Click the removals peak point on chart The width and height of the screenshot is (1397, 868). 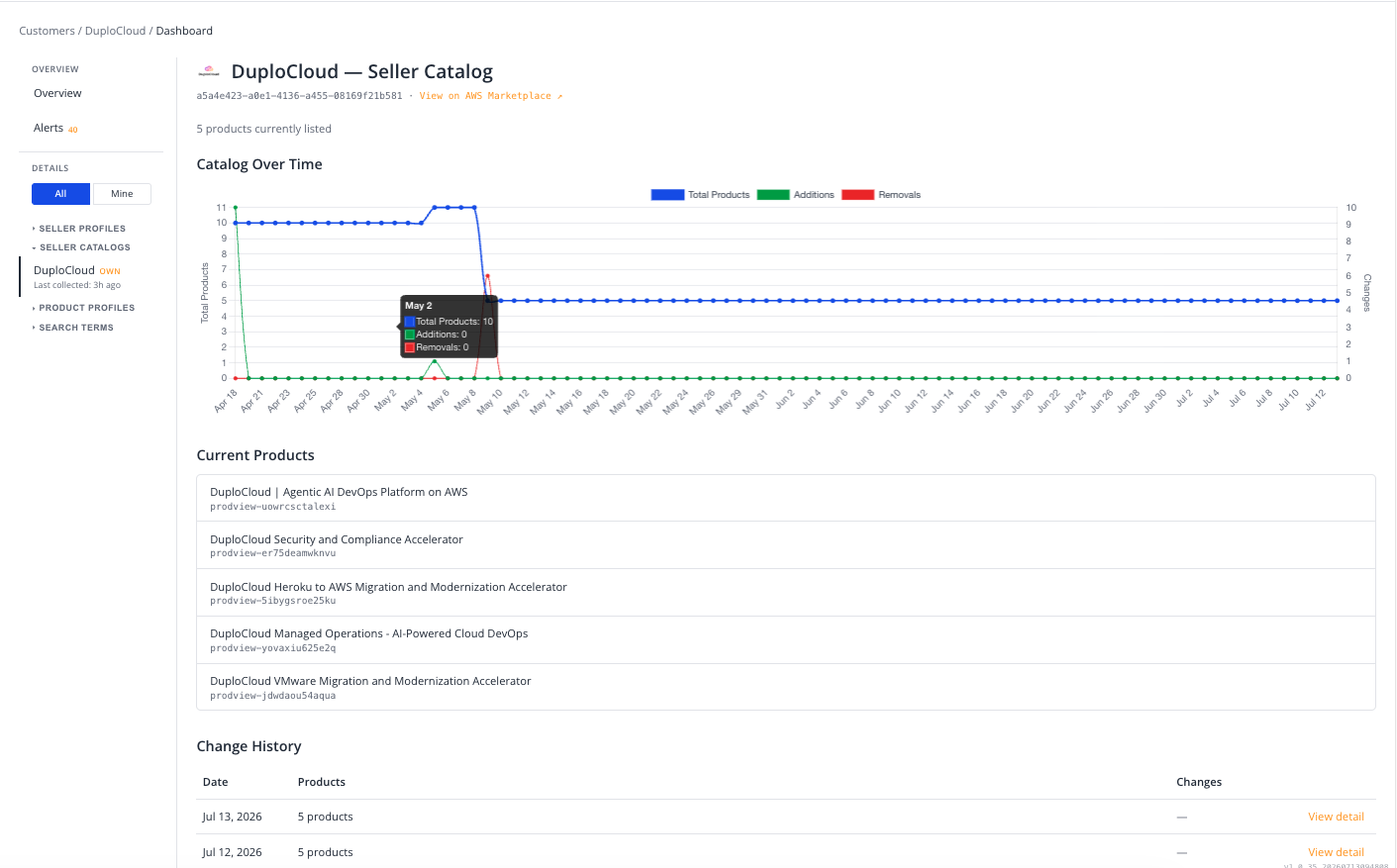pos(487,276)
